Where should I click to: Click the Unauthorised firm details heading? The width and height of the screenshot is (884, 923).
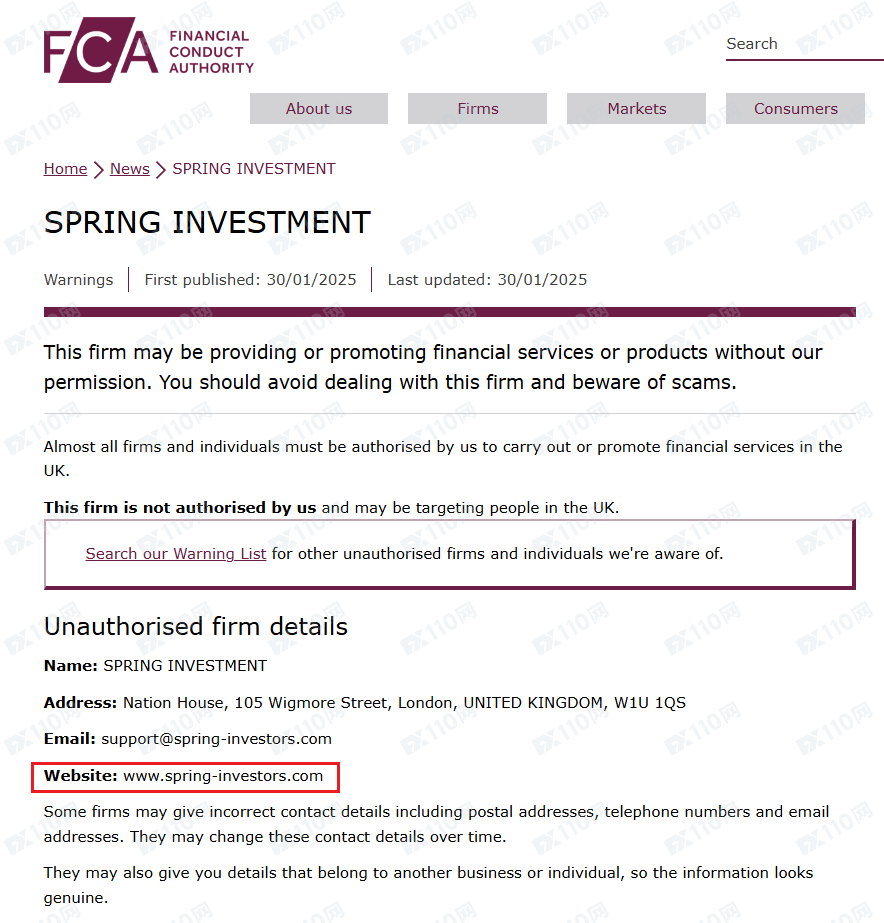click(x=196, y=627)
